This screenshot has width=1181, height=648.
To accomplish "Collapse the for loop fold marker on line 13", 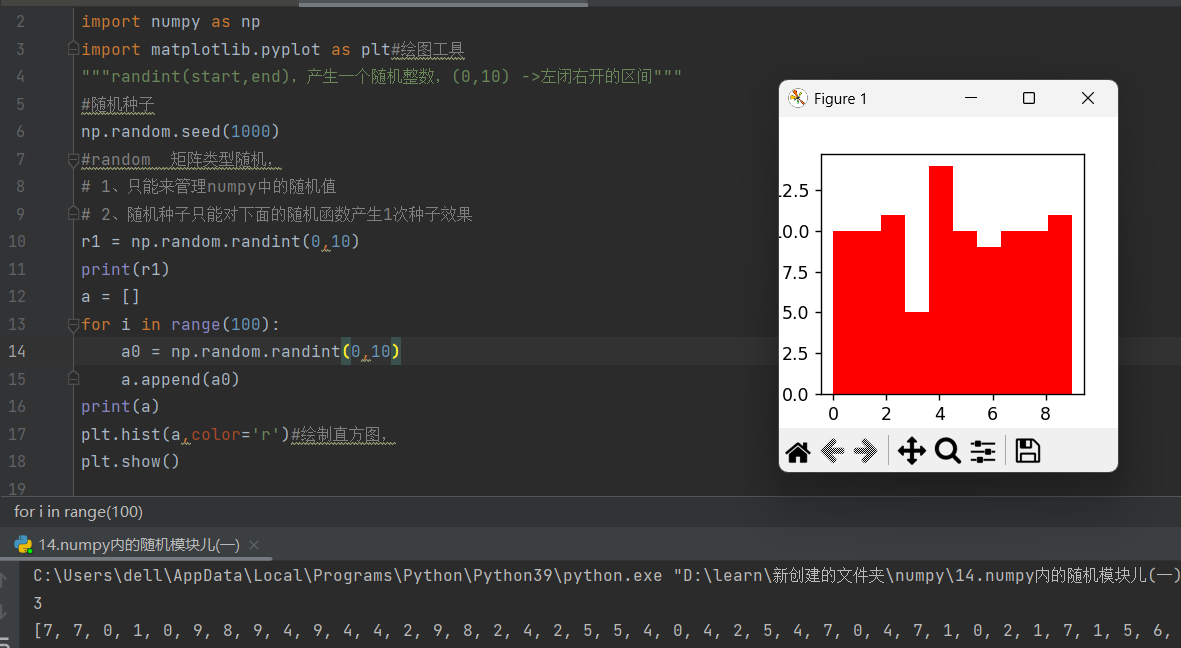I will [74, 325].
